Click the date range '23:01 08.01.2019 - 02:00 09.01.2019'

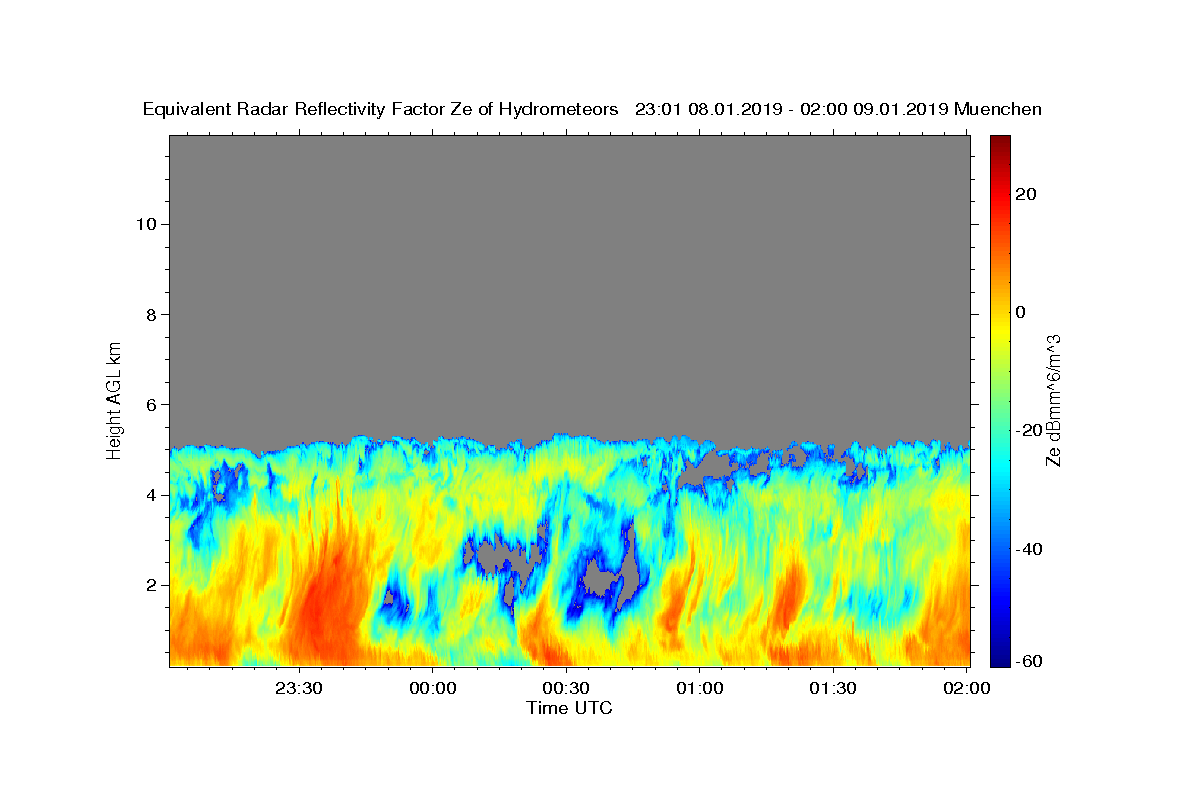(792, 110)
